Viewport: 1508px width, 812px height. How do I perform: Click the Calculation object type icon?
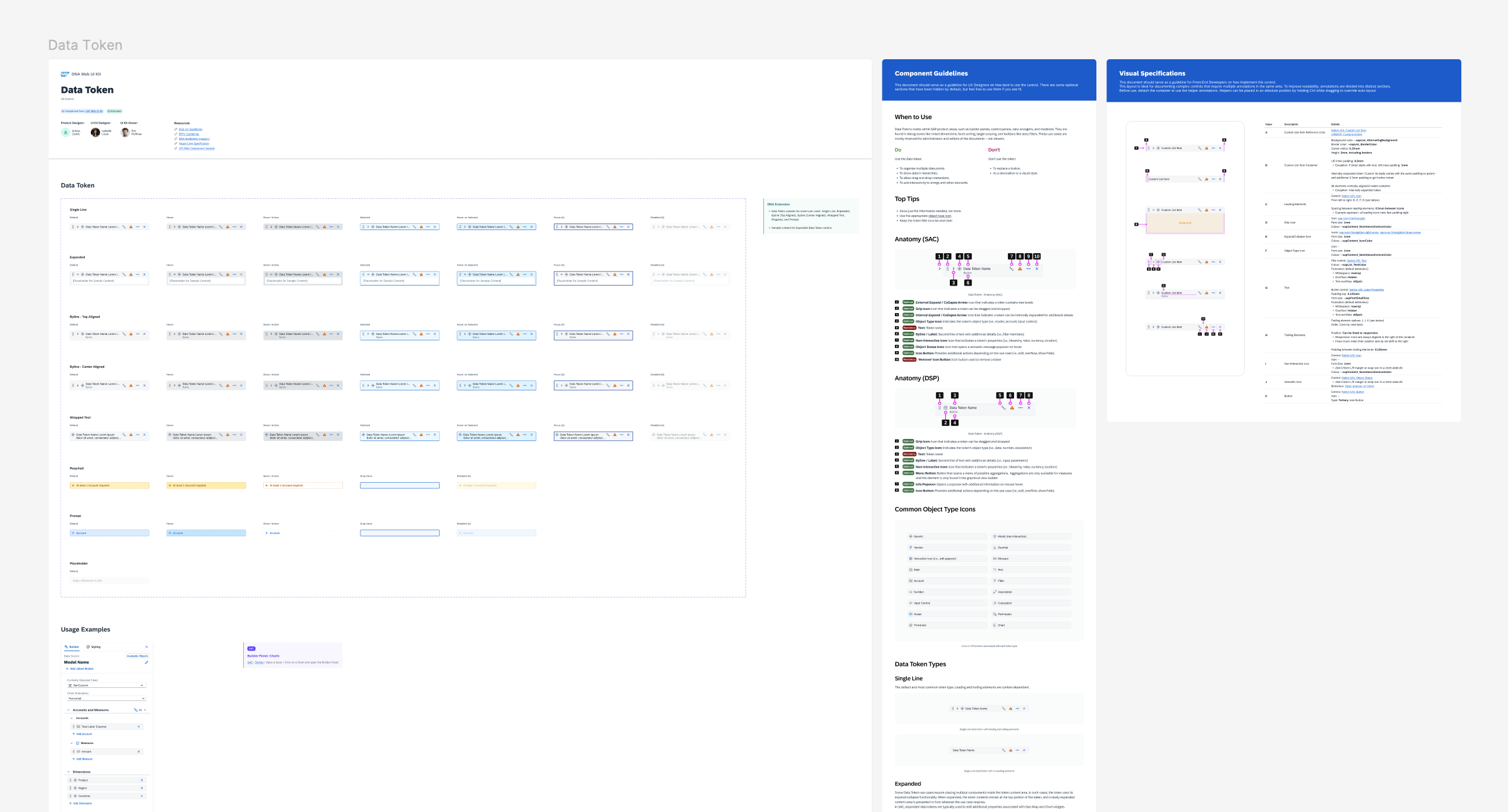pos(995,603)
